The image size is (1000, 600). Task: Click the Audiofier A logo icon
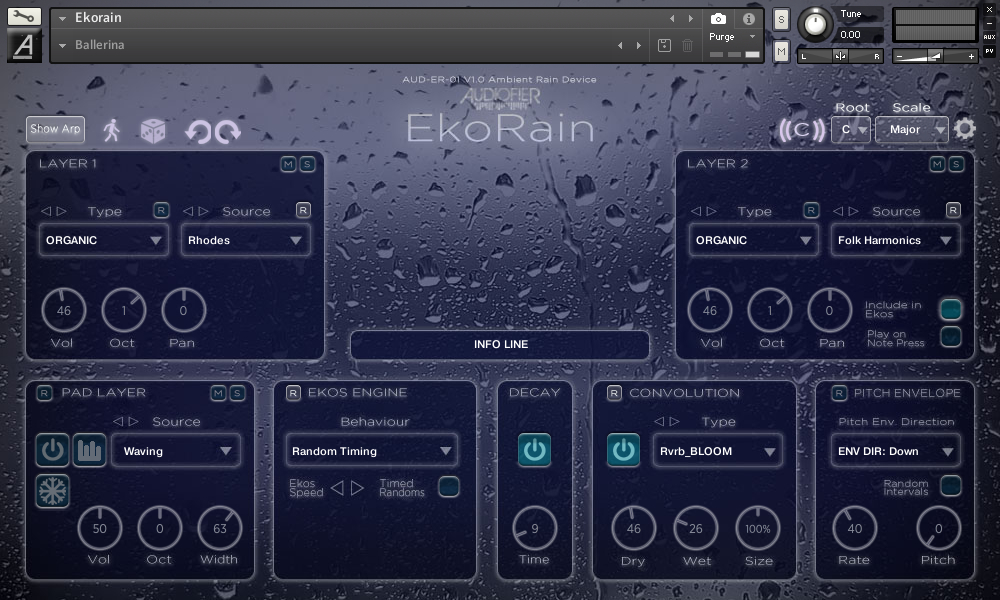[24, 45]
